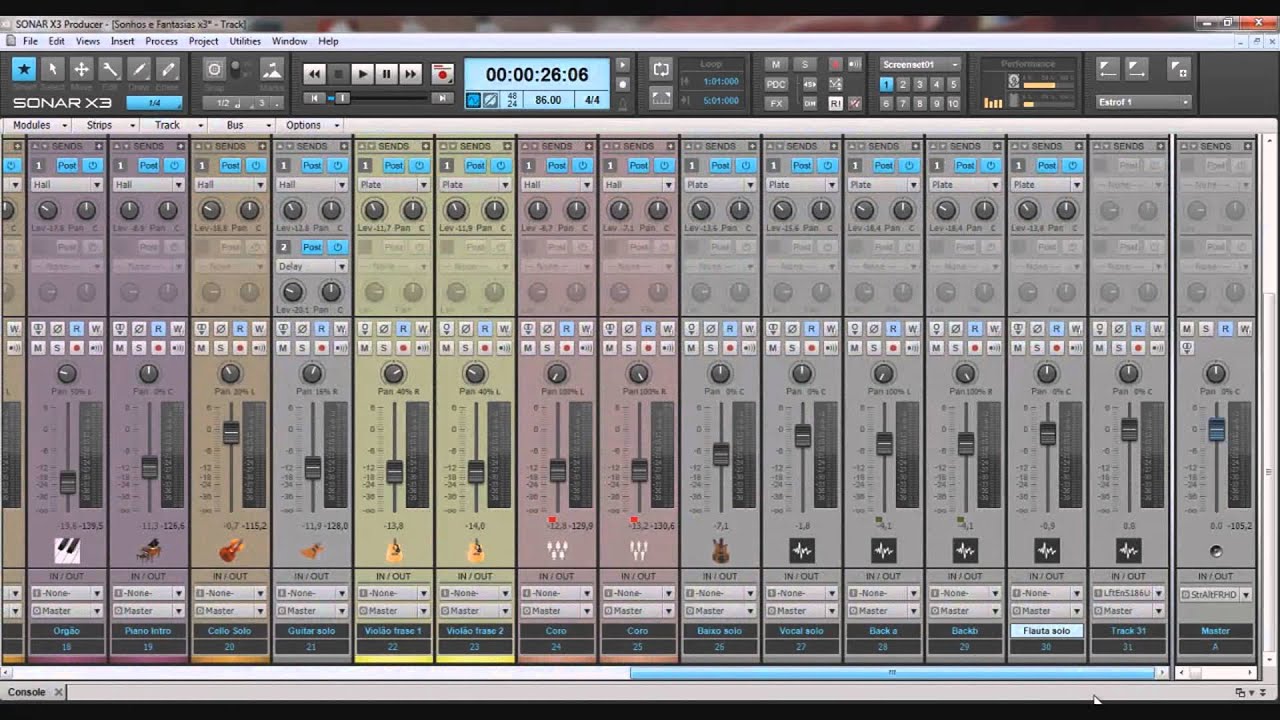Click the tempo 86.00 field
This screenshot has height=720, width=1280.
(x=547, y=100)
